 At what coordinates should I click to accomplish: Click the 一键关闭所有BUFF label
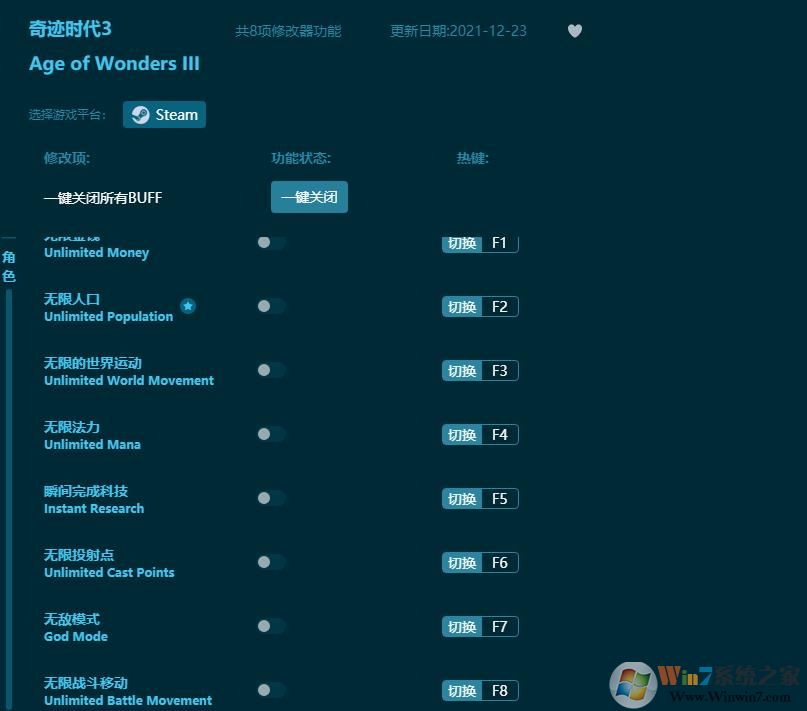click(103, 198)
